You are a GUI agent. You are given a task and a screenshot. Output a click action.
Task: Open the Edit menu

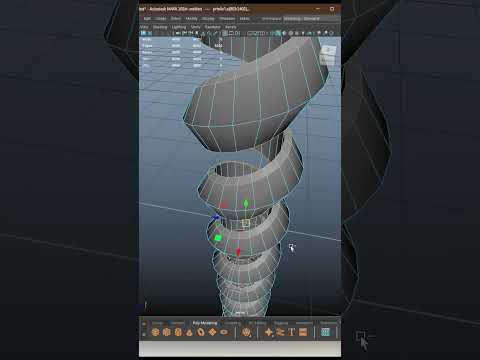pyautogui.click(x=147, y=19)
